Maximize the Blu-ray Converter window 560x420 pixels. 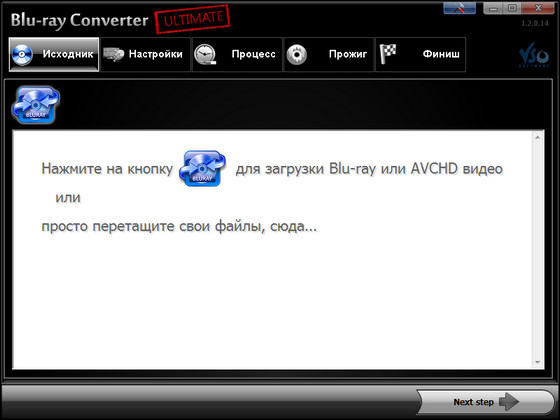512,8
